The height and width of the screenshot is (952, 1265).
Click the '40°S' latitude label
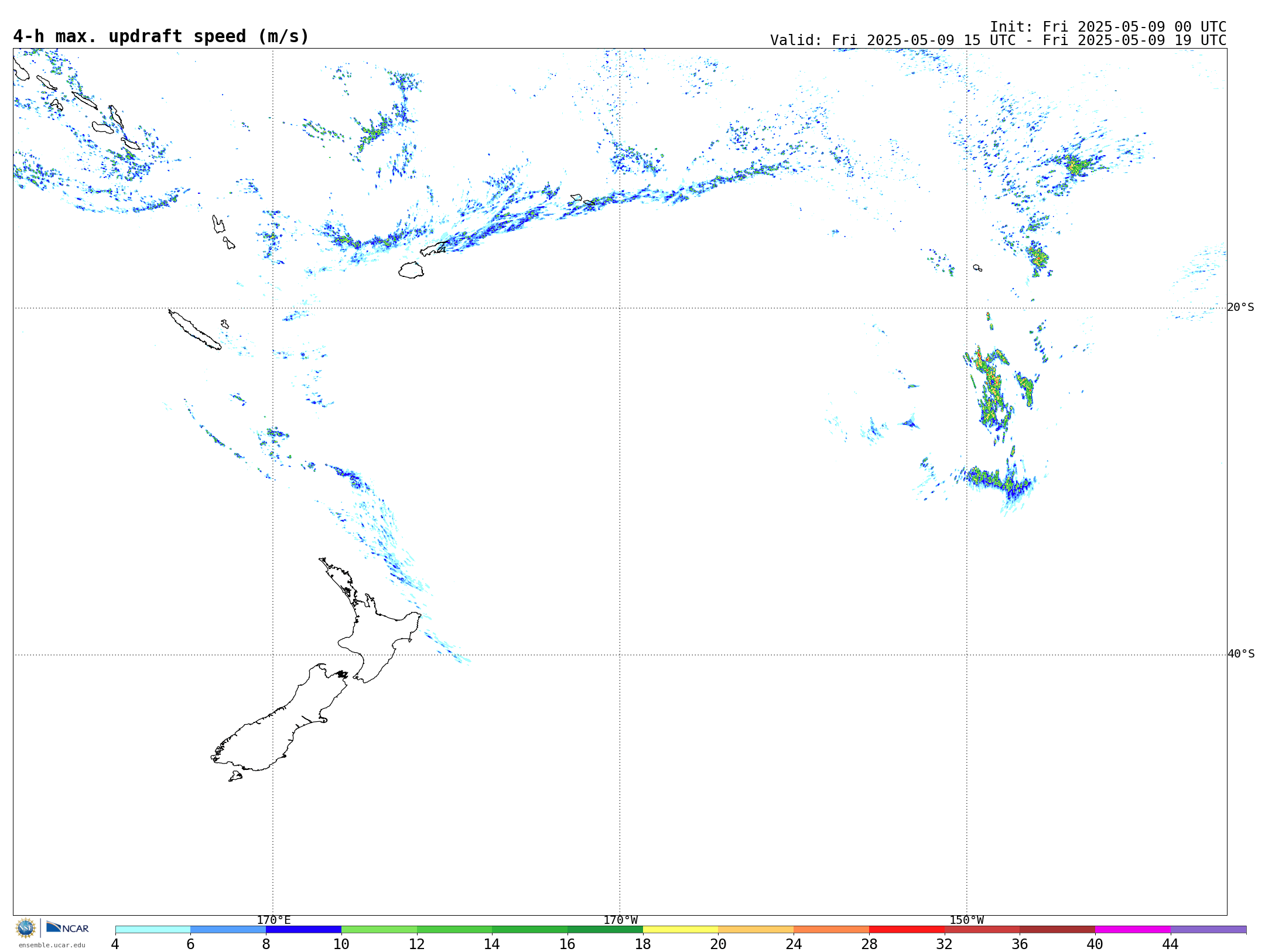click(x=1241, y=654)
